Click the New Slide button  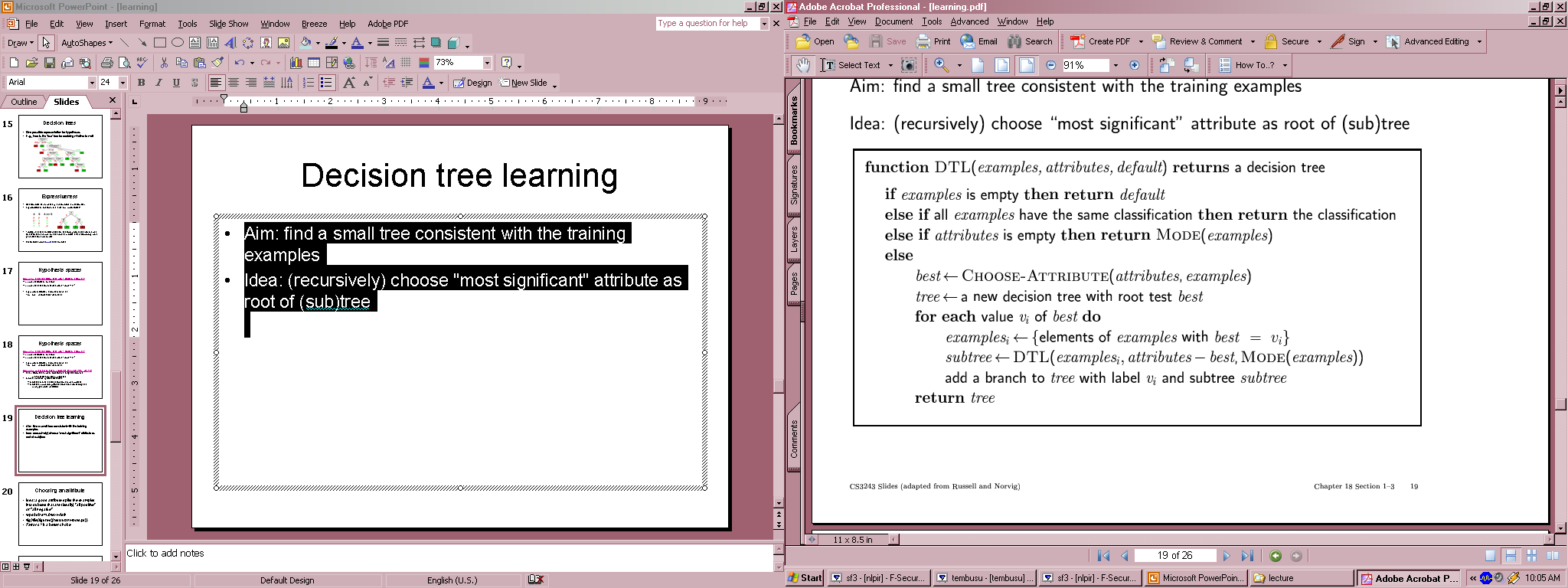tap(524, 83)
